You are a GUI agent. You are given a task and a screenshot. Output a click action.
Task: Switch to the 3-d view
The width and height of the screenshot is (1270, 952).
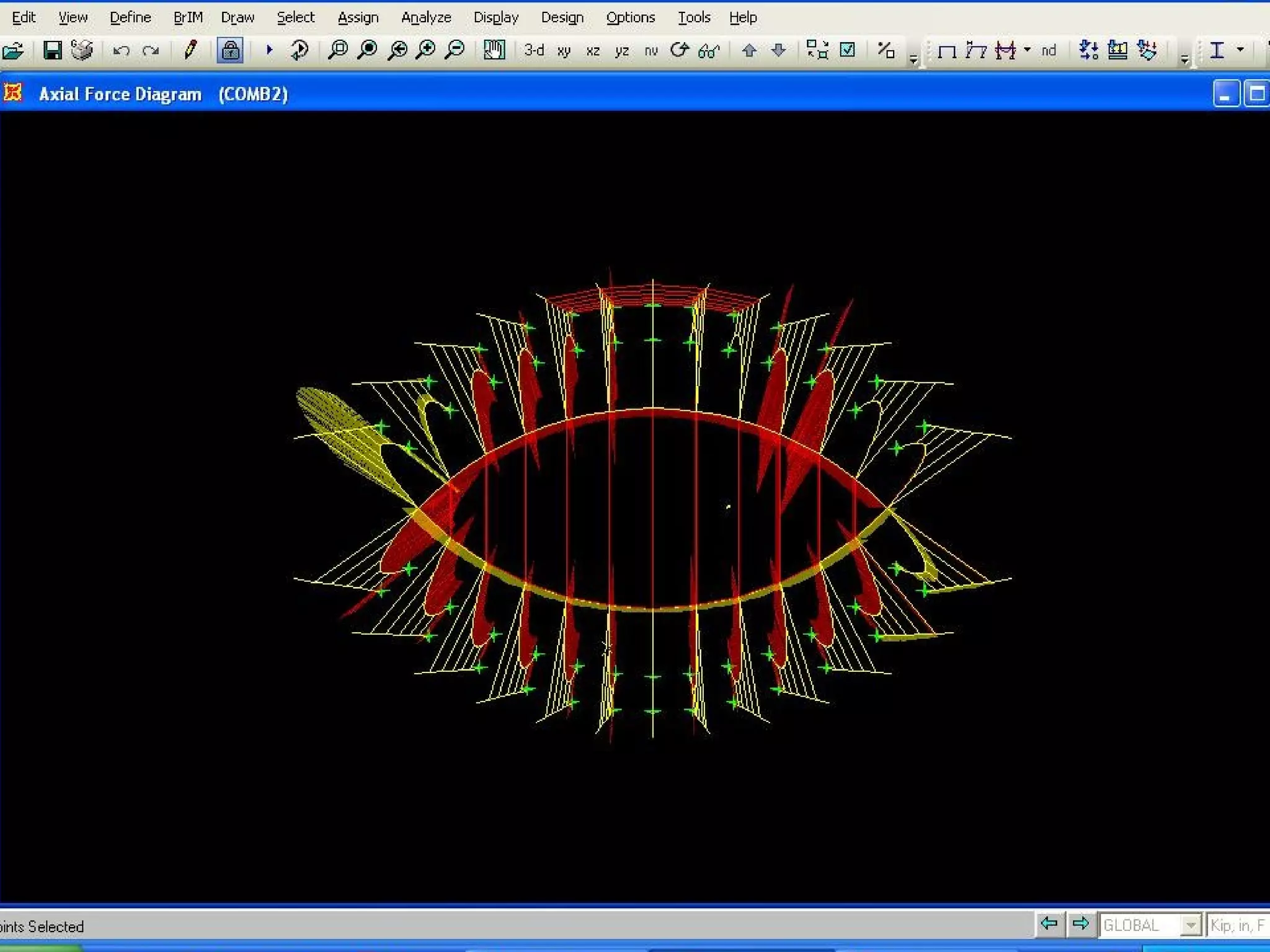pyautogui.click(x=533, y=50)
